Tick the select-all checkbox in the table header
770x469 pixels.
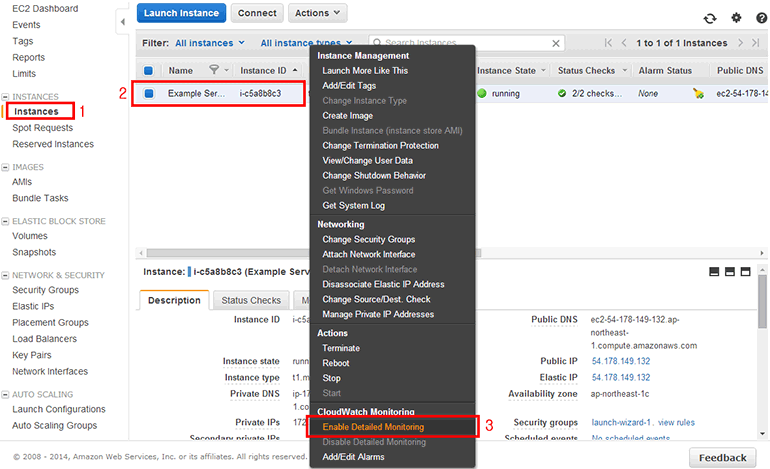tap(149, 71)
